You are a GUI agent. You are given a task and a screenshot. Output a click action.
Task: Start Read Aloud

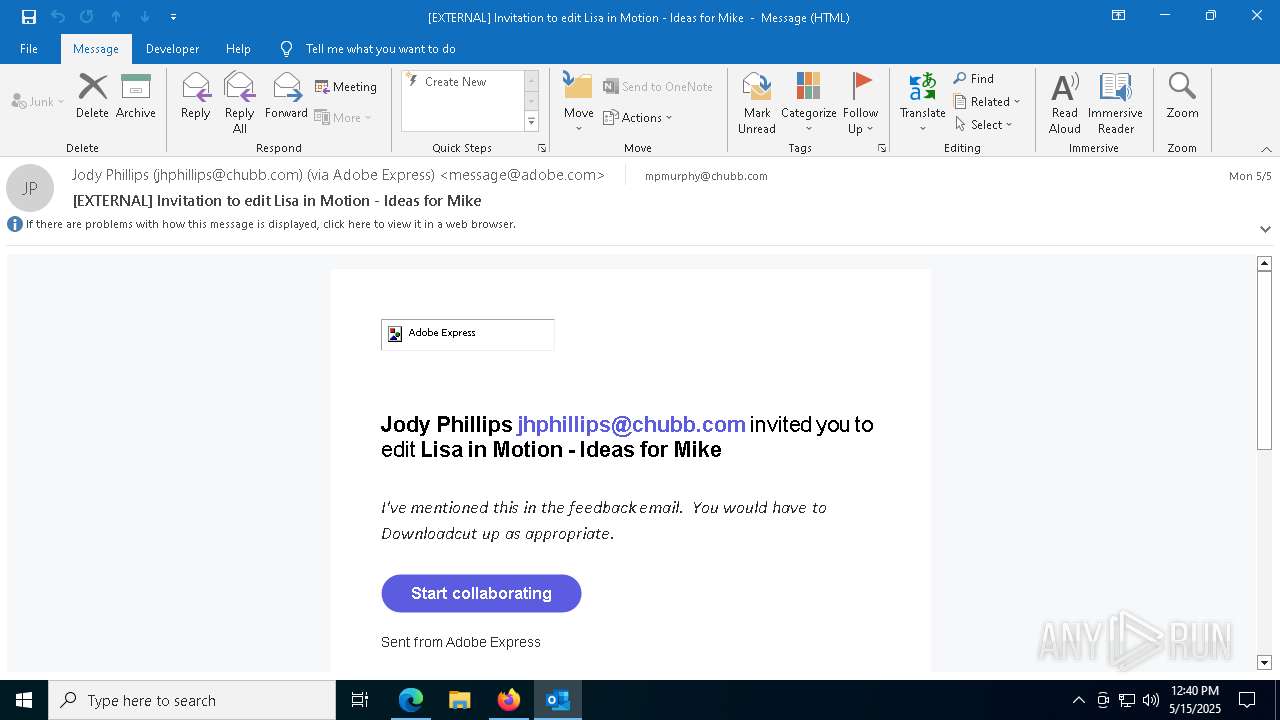click(1065, 103)
